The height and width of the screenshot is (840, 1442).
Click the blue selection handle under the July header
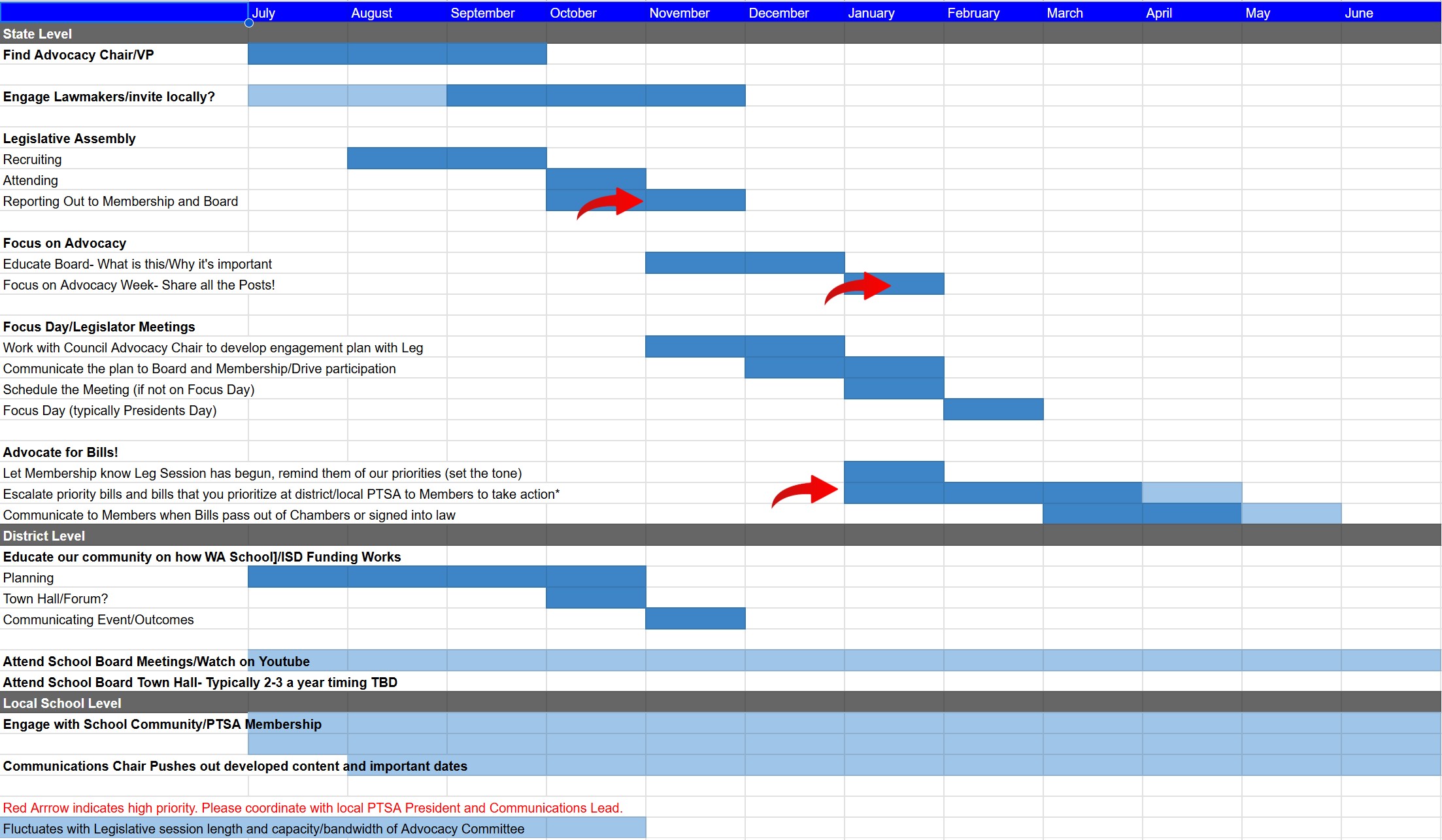tap(249, 23)
